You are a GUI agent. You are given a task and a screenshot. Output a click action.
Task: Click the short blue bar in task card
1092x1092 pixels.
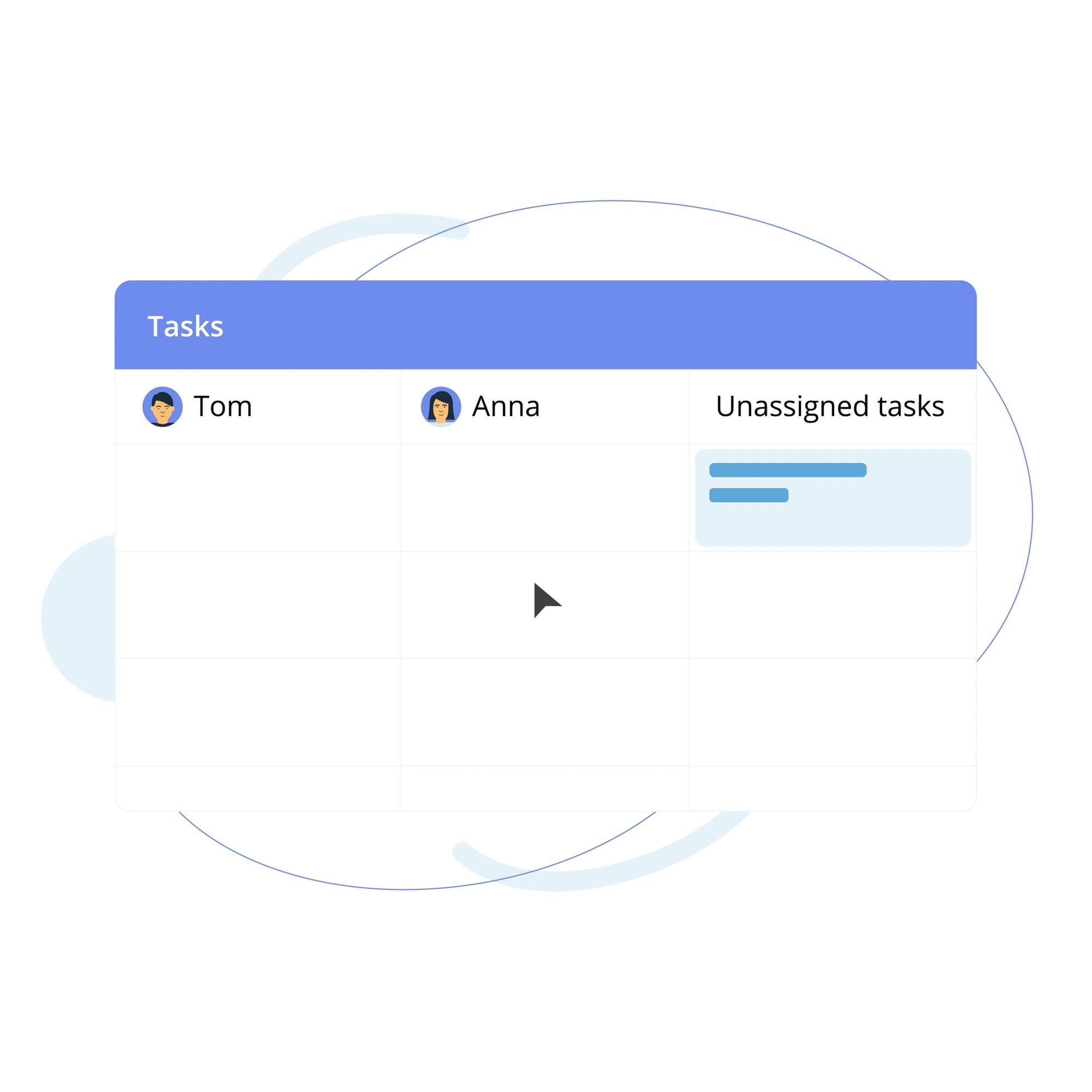[x=749, y=495]
